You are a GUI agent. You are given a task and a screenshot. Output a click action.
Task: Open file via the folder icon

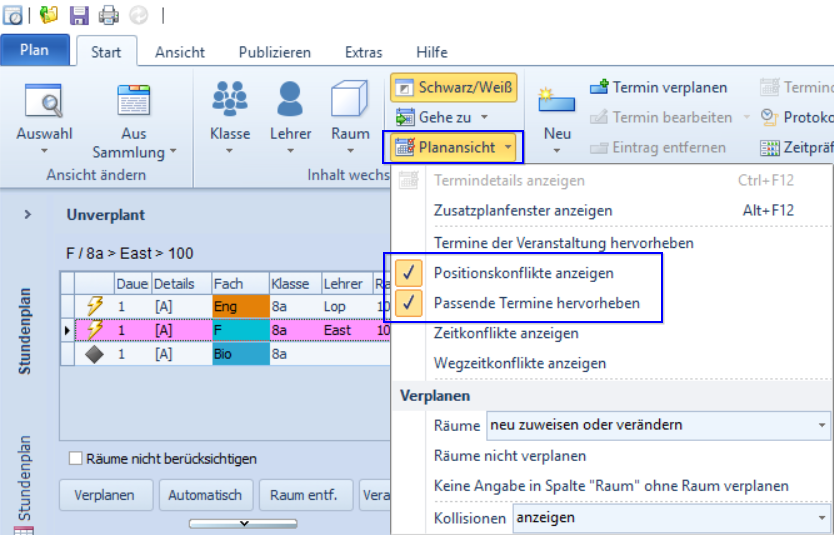(x=48, y=15)
